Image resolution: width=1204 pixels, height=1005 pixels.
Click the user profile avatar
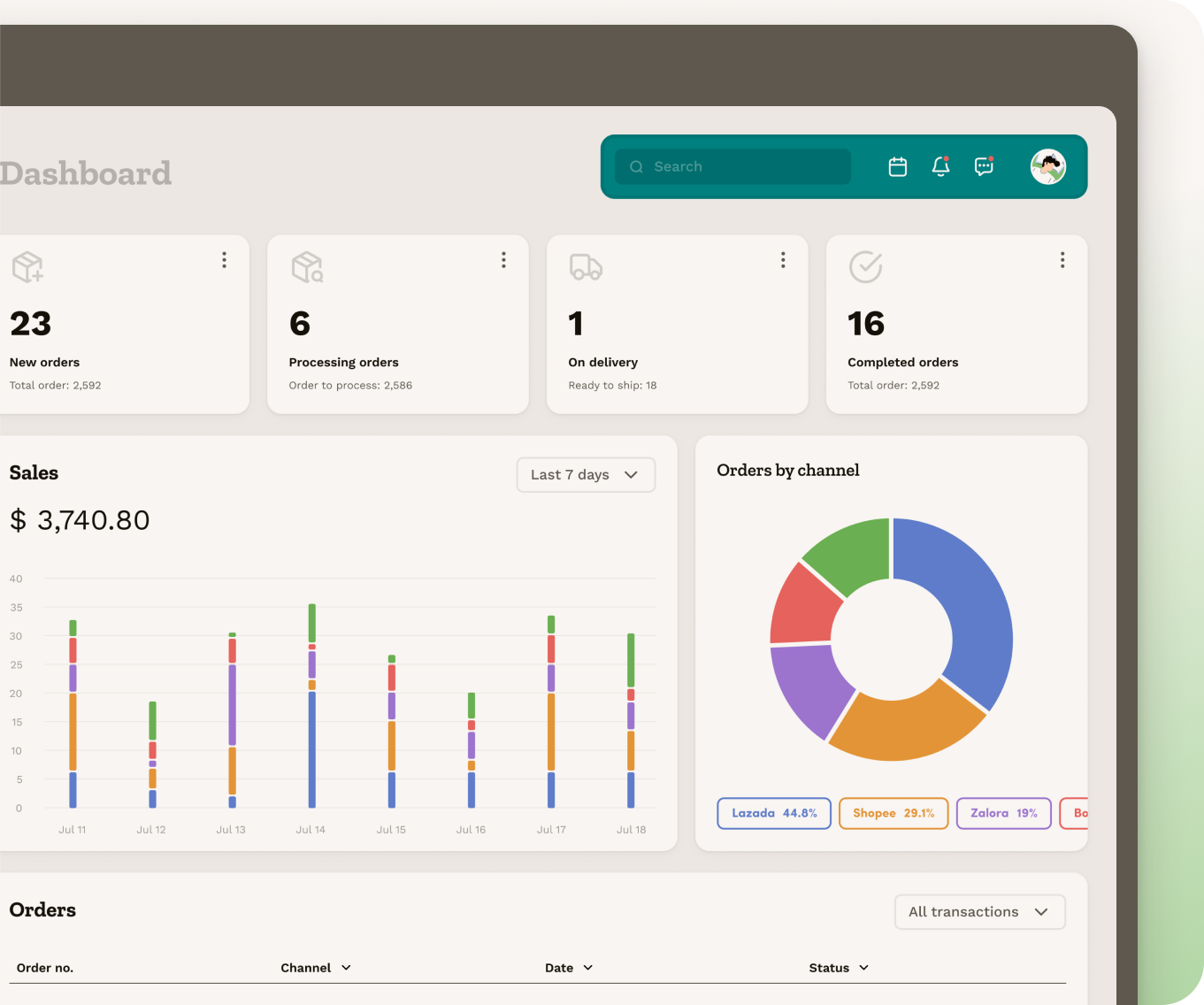[x=1048, y=166]
